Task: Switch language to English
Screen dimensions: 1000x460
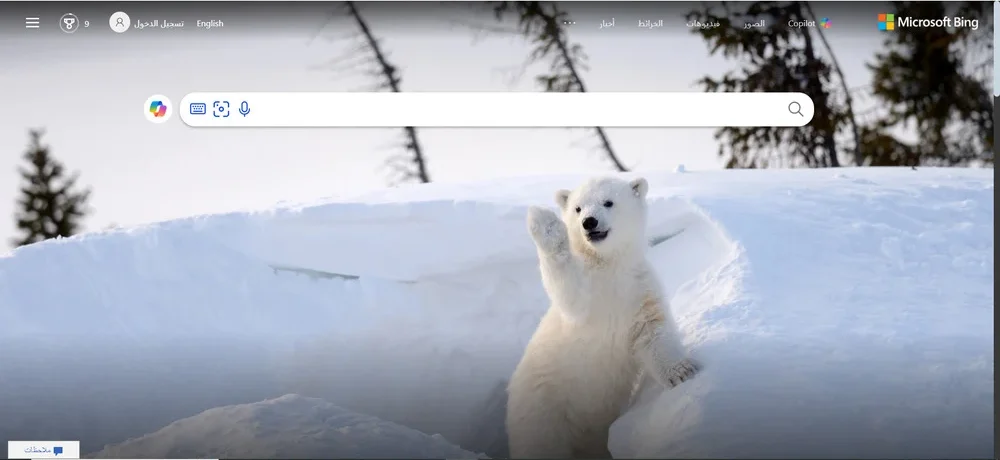Action: pos(210,23)
